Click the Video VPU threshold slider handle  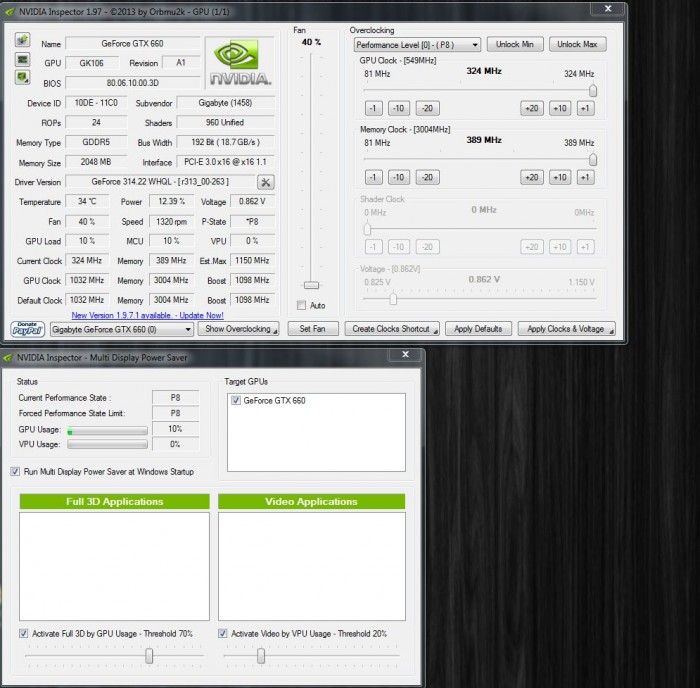261,656
